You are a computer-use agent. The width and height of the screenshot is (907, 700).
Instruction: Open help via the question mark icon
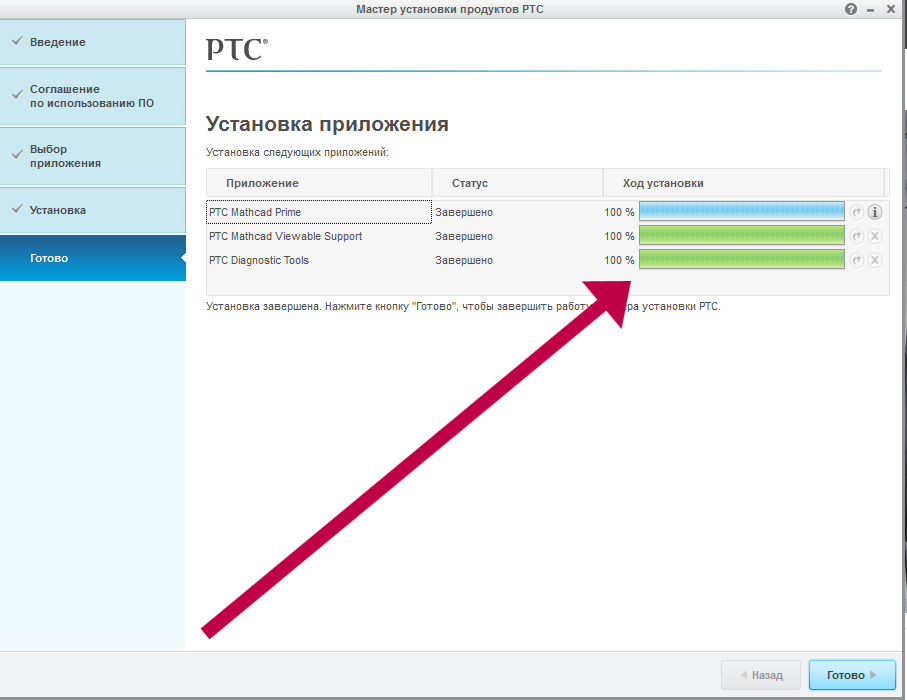(x=851, y=9)
